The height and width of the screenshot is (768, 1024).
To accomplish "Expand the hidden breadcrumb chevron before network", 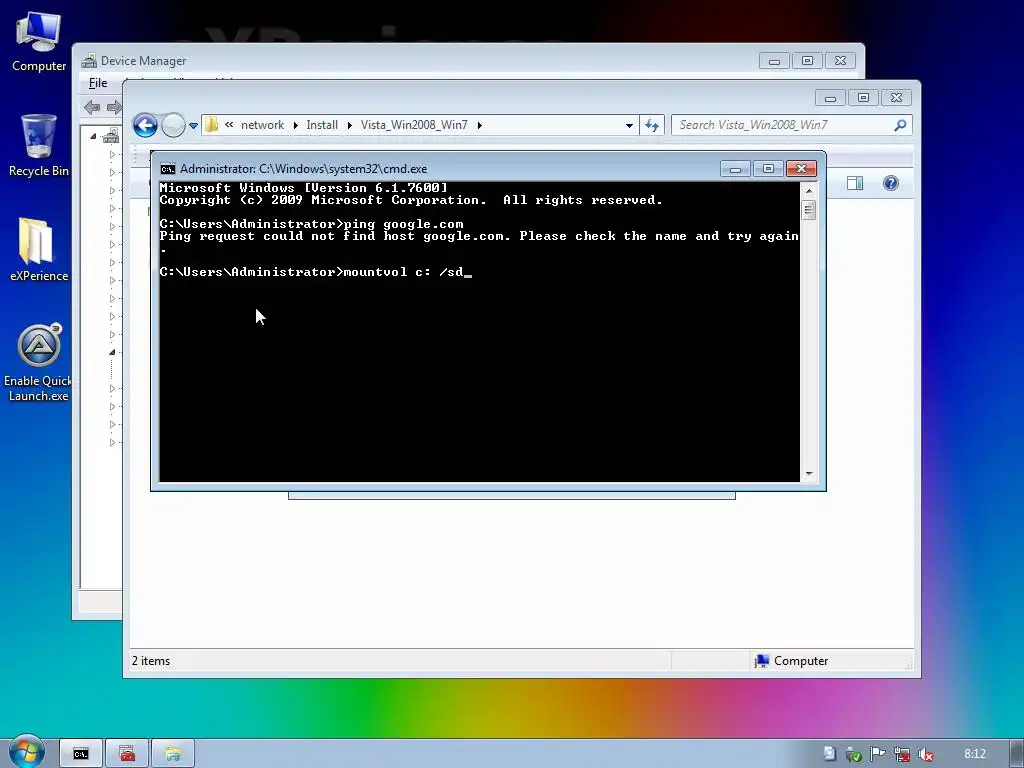I will [229, 125].
